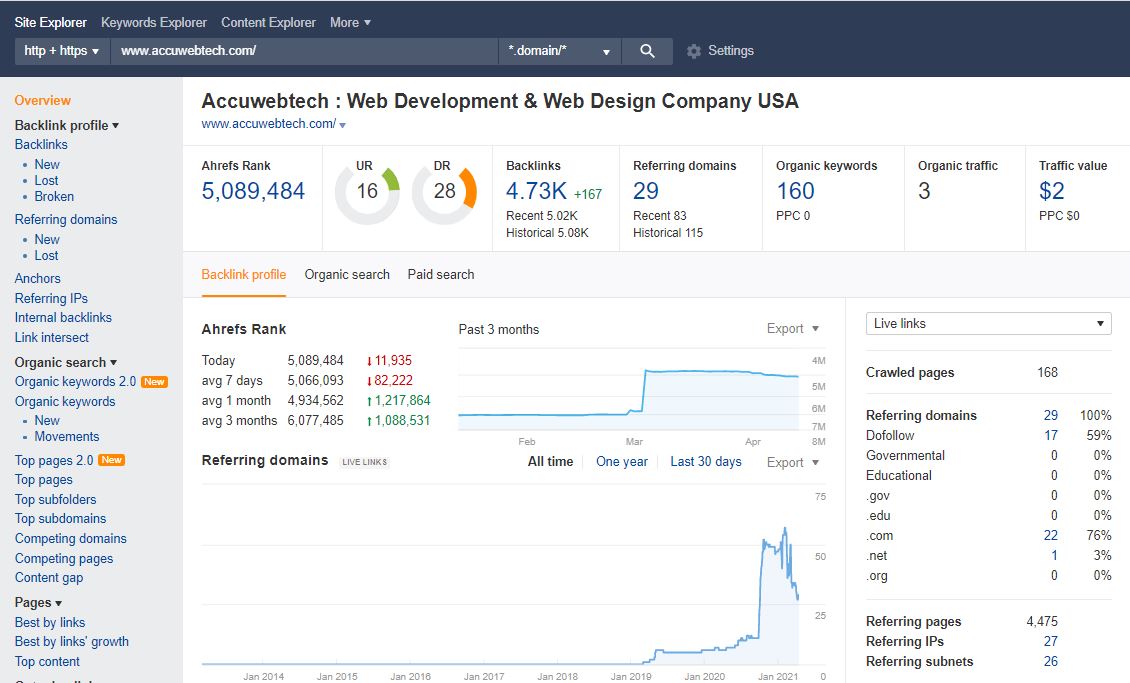Show All time referring domains range

[x=551, y=462]
